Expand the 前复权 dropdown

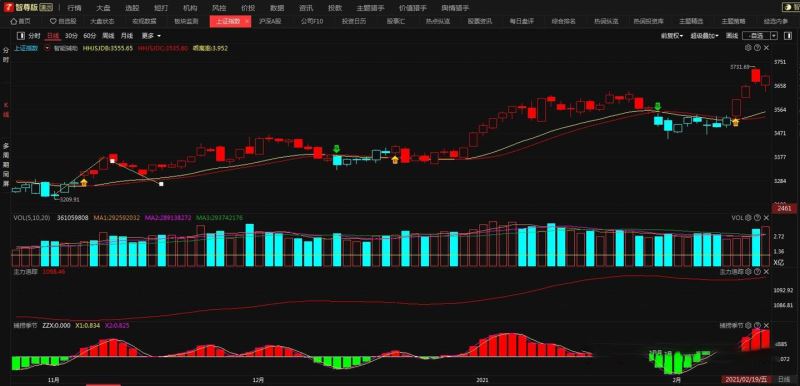click(671, 36)
